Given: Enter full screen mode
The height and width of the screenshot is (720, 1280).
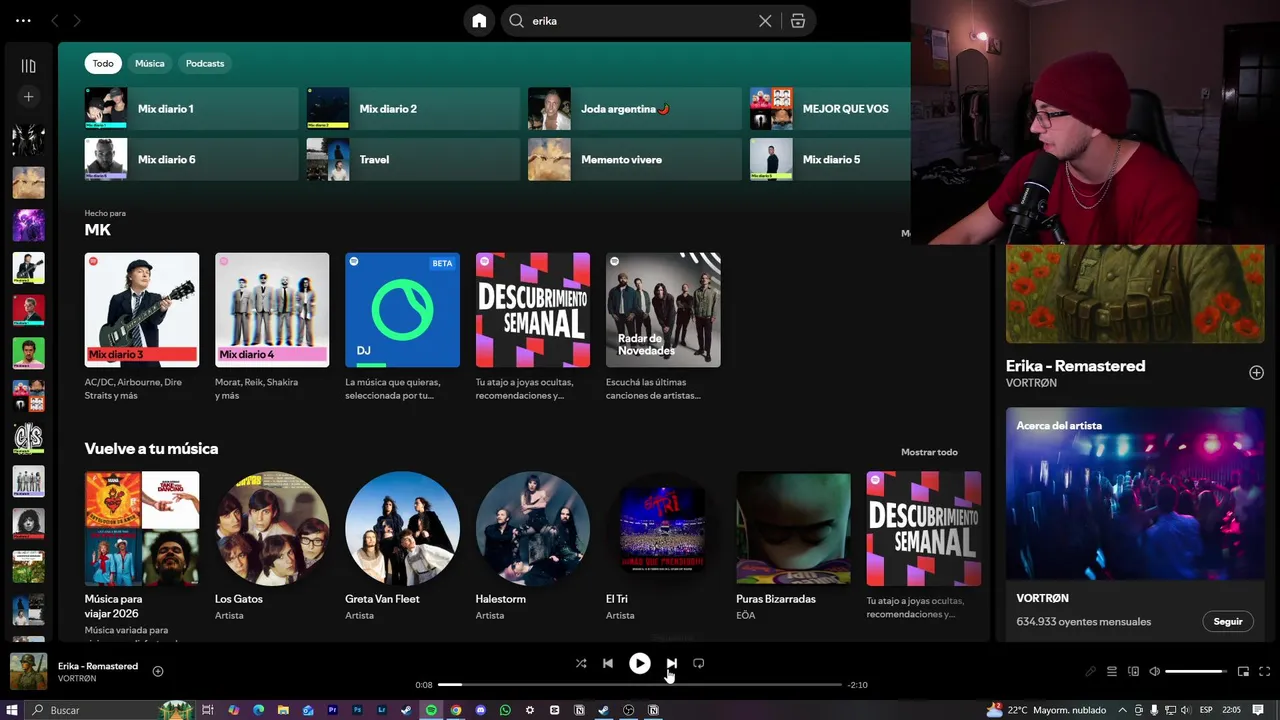Looking at the screenshot, I should point(1265,671).
